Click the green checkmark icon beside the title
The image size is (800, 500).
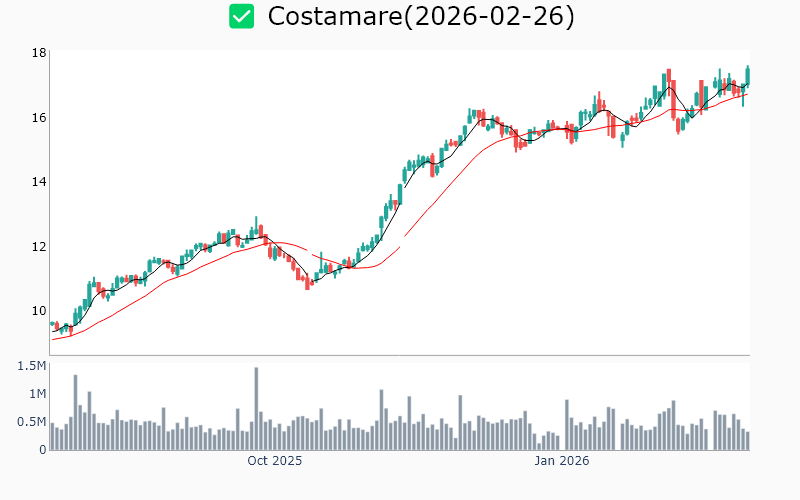pos(241,16)
